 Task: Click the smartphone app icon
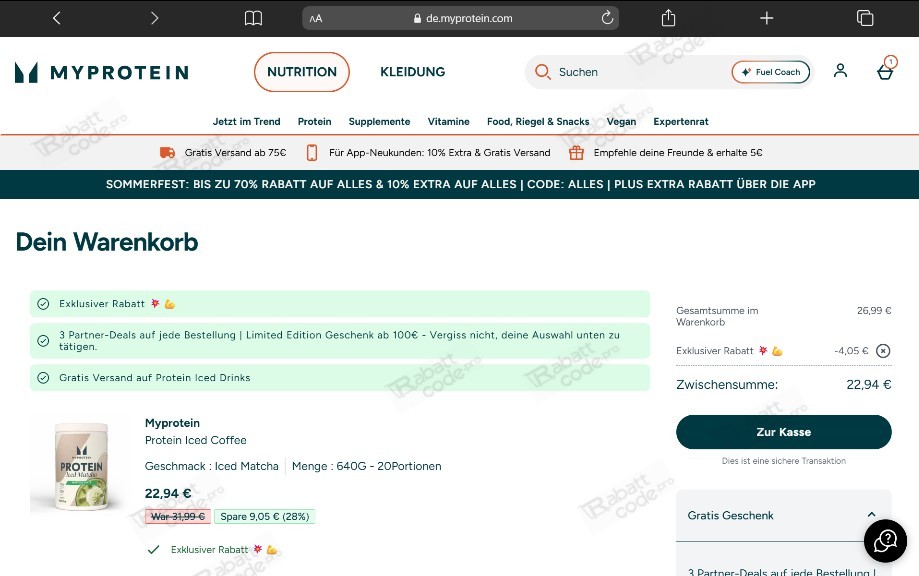pyautogui.click(x=312, y=153)
